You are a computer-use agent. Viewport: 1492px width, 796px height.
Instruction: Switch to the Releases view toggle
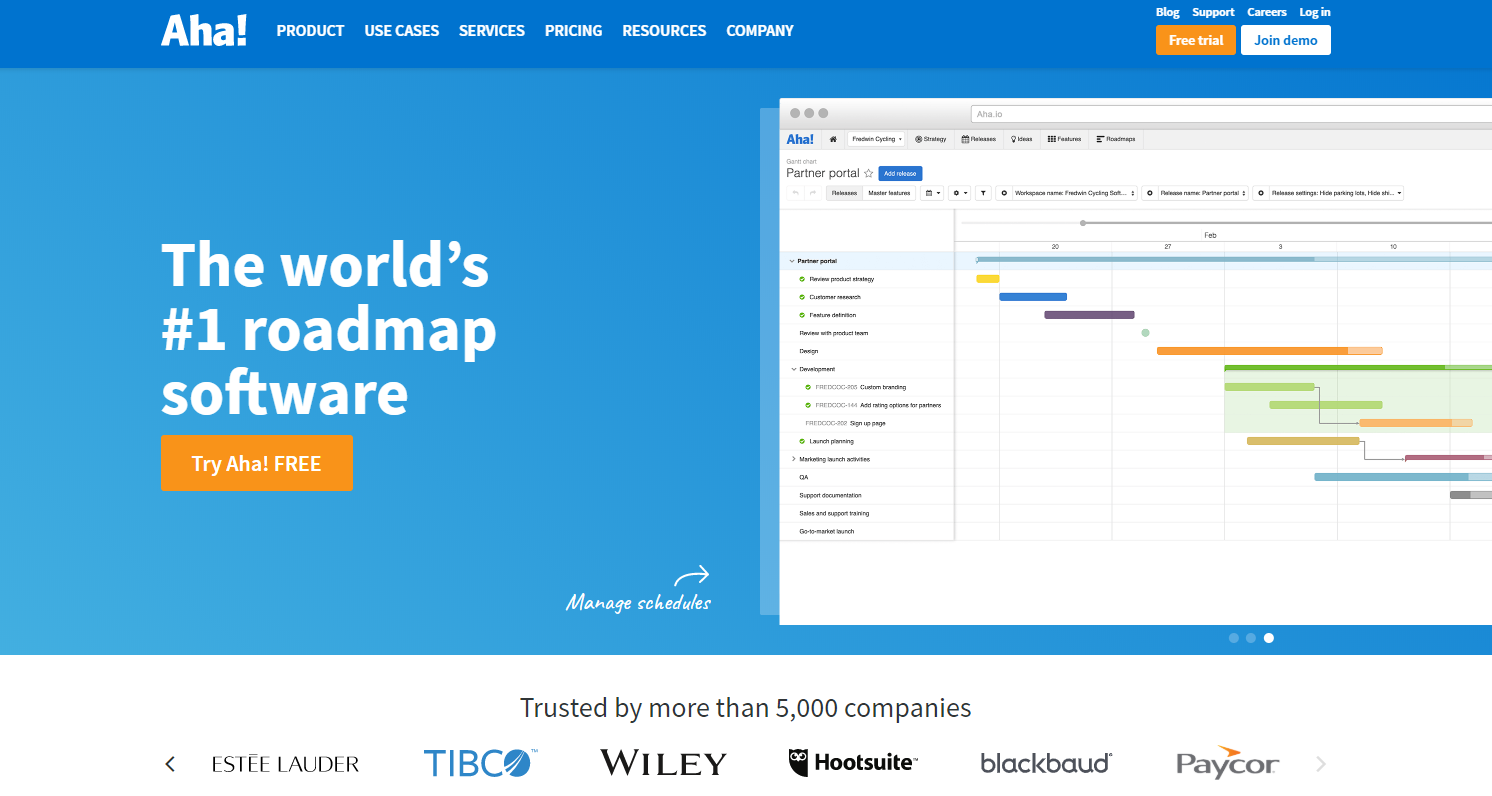(845, 193)
